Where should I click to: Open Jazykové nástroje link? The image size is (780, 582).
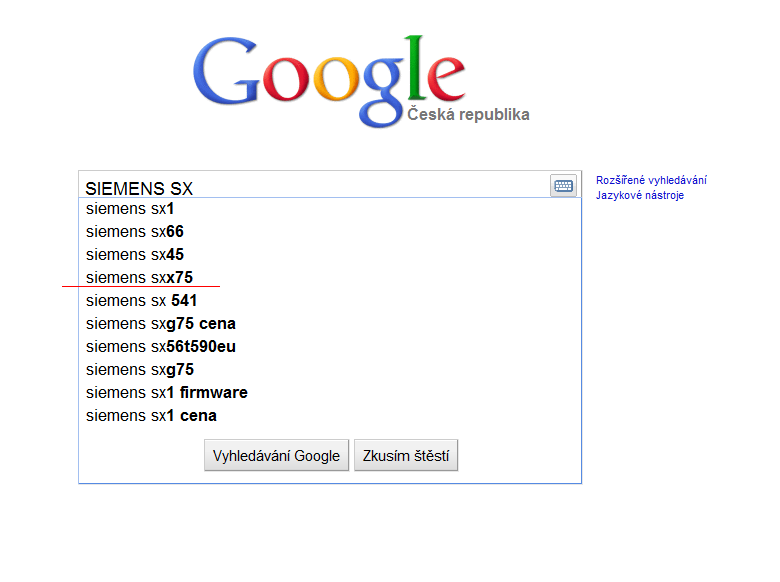[x=640, y=195]
